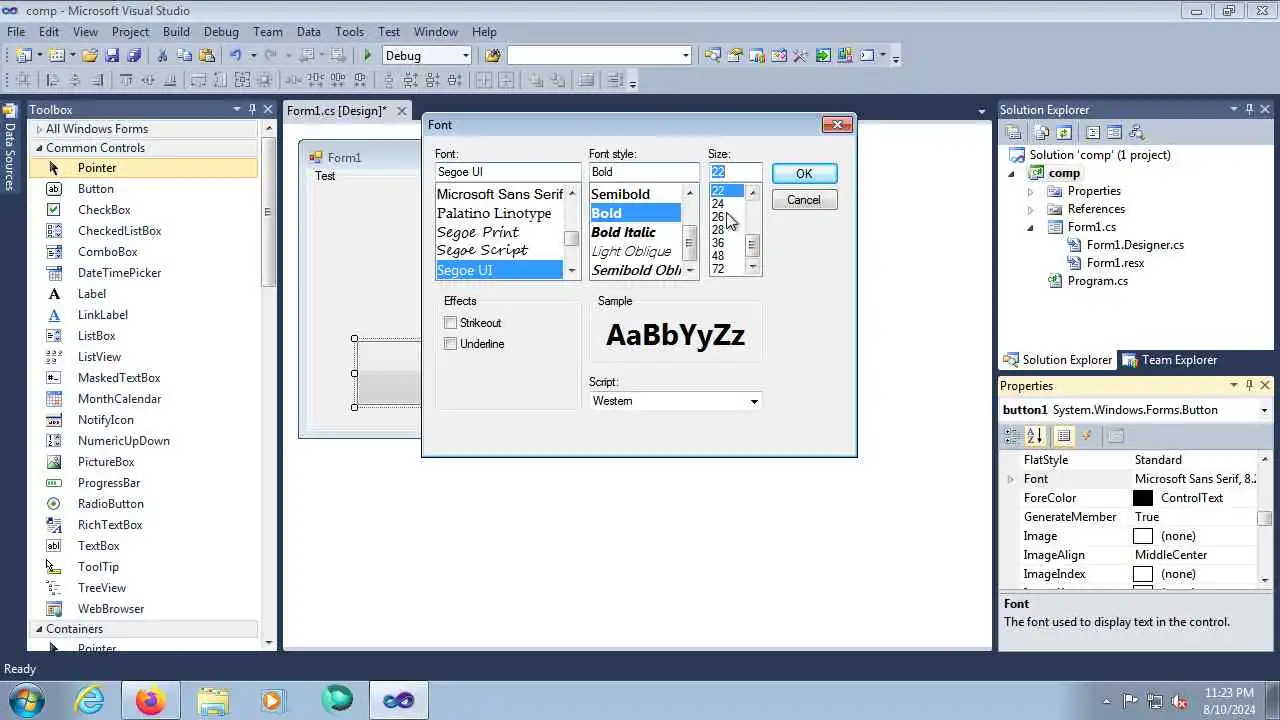Image resolution: width=1280 pixels, height=720 pixels.
Task: Expand the References node in Solution Explorer
Action: point(1031,209)
